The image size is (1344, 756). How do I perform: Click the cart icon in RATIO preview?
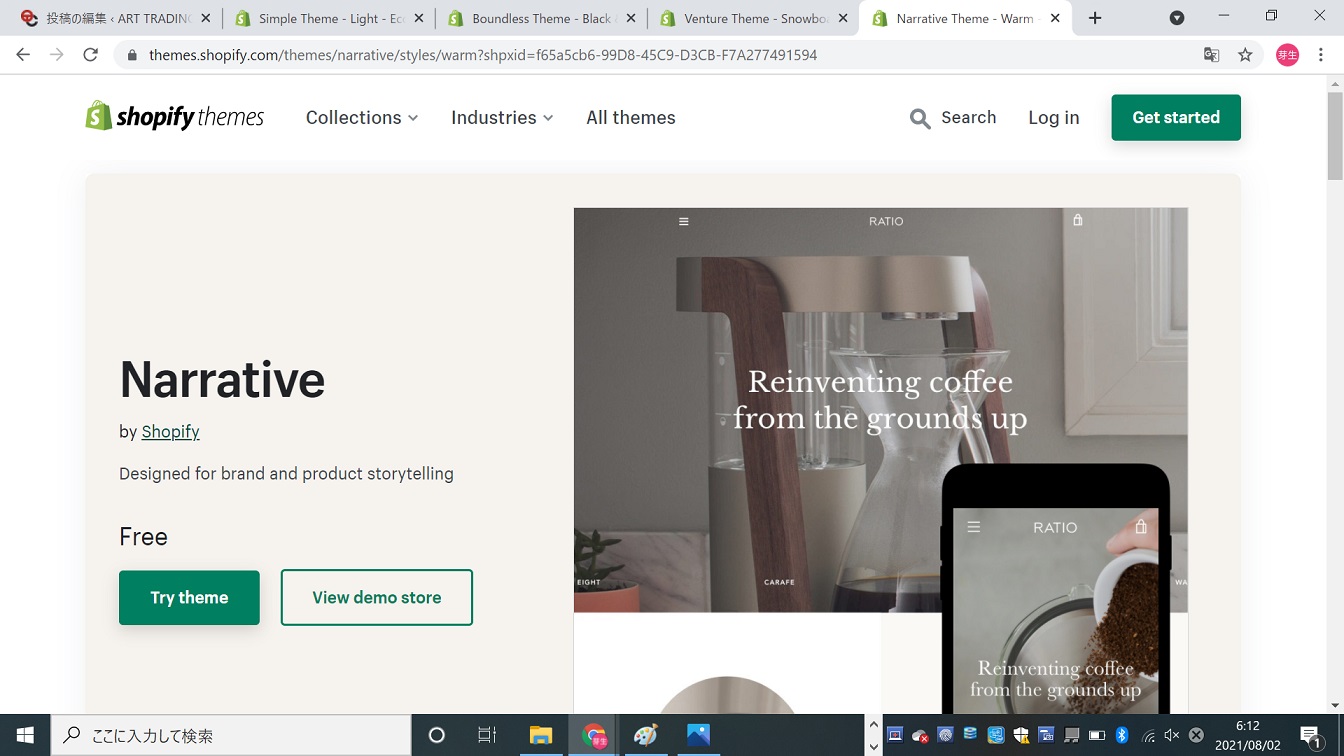point(1078,220)
